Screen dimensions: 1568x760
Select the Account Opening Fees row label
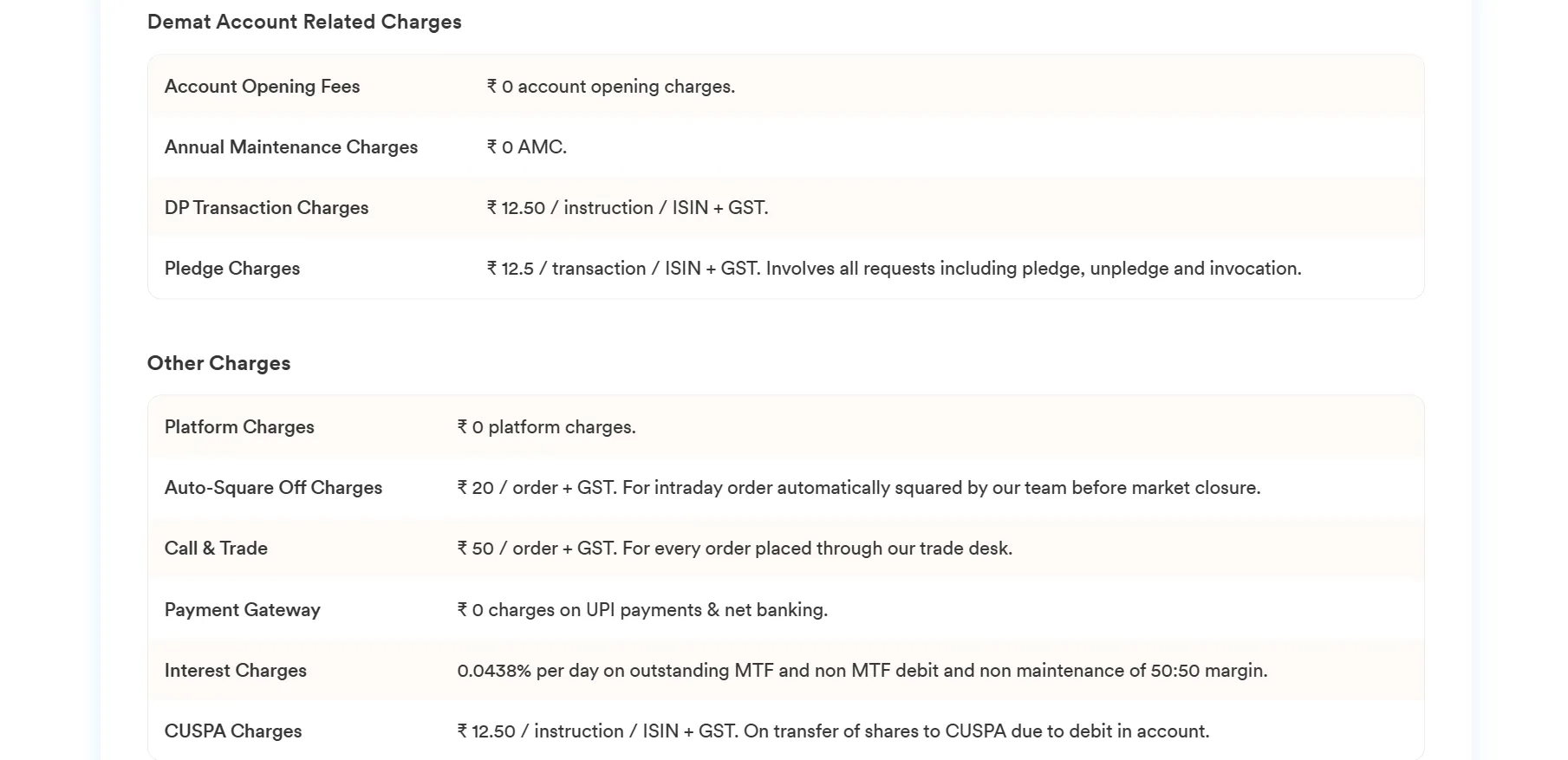(x=262, y=87)
